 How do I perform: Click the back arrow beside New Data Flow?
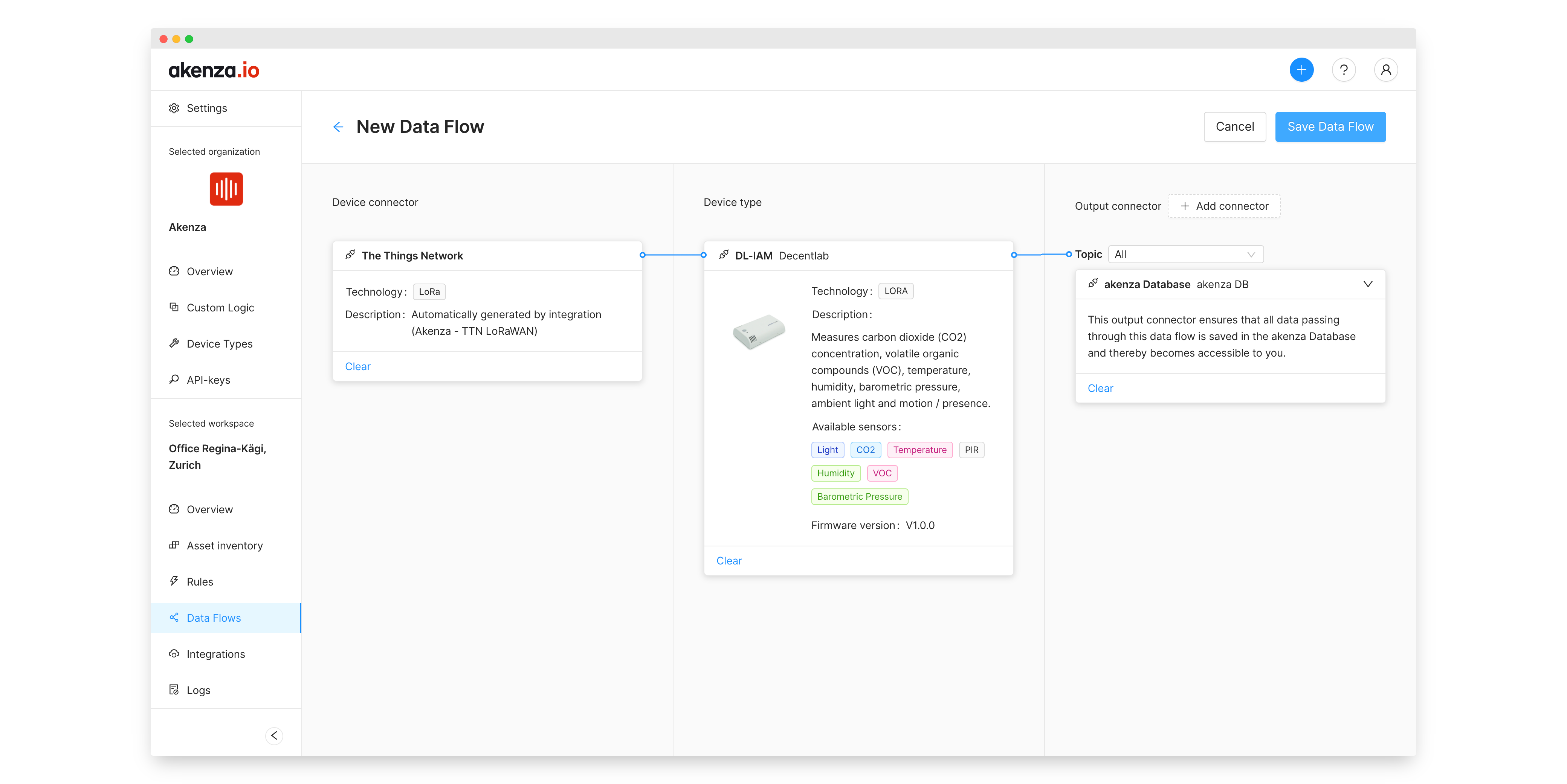[x=338, y=127]
